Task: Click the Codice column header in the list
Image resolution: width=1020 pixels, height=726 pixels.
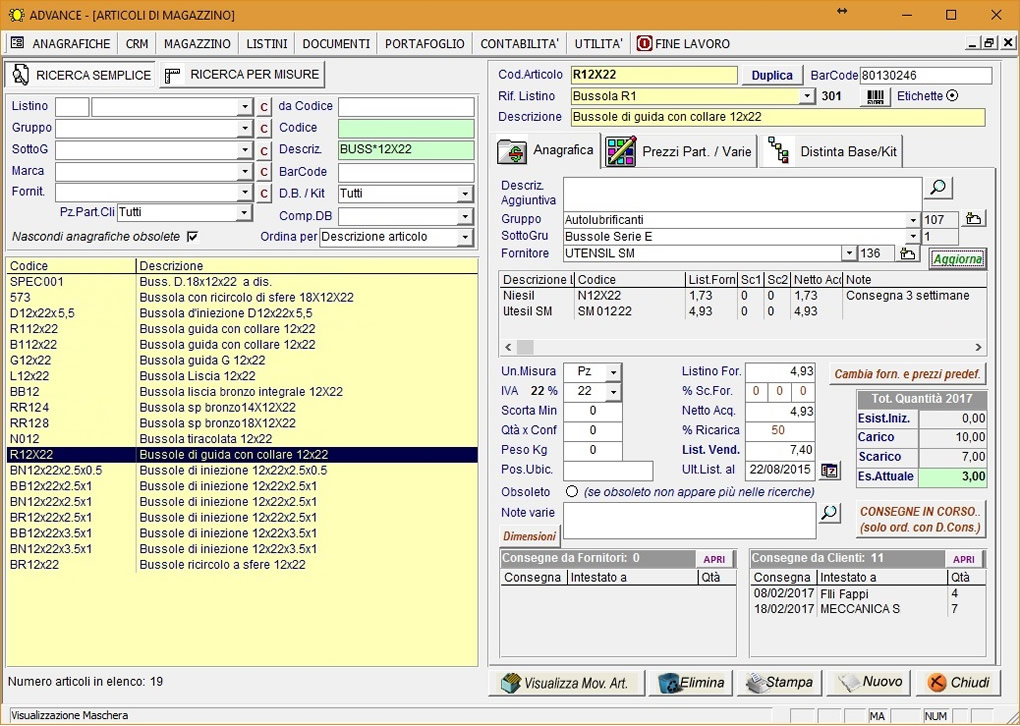Action: click(71, 266)
